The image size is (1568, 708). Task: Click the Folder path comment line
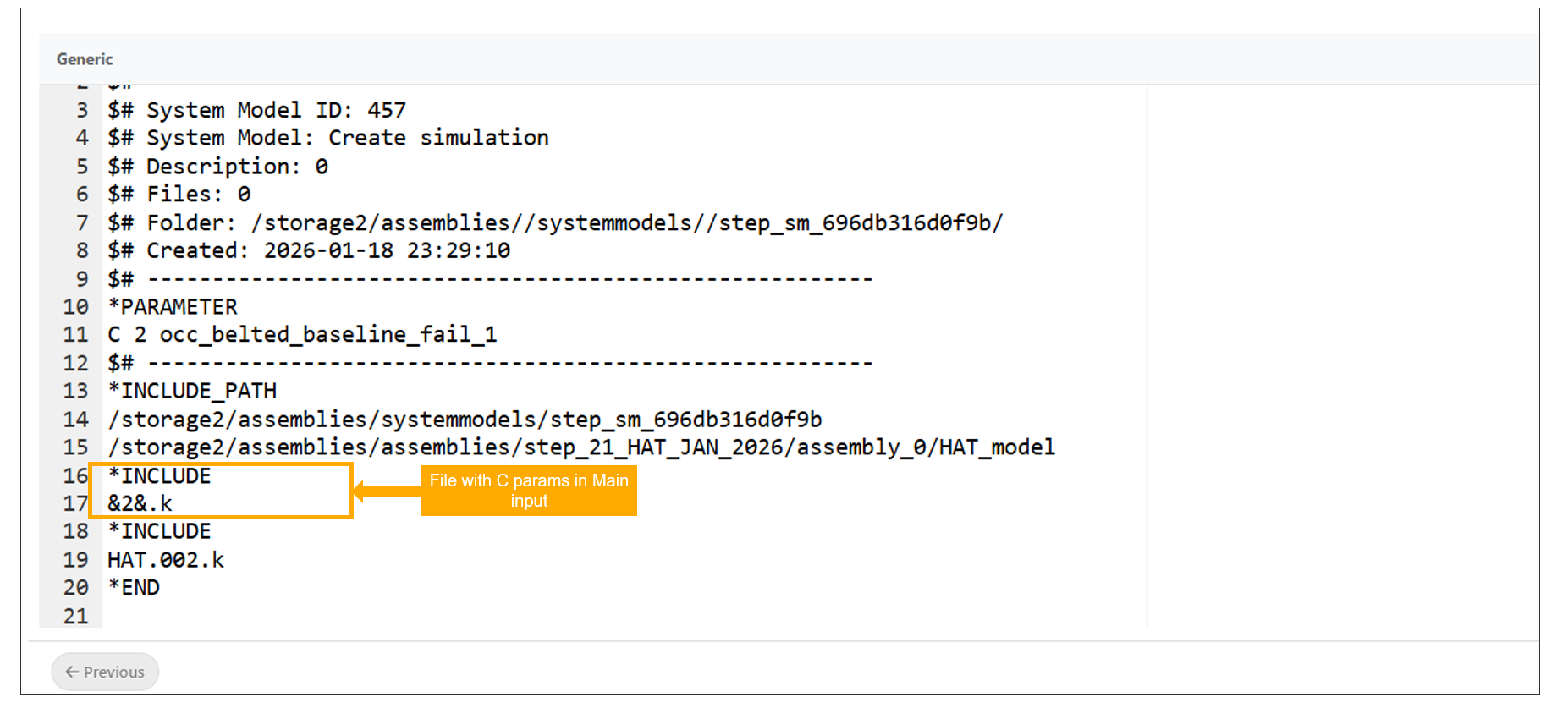click(554, 222)
